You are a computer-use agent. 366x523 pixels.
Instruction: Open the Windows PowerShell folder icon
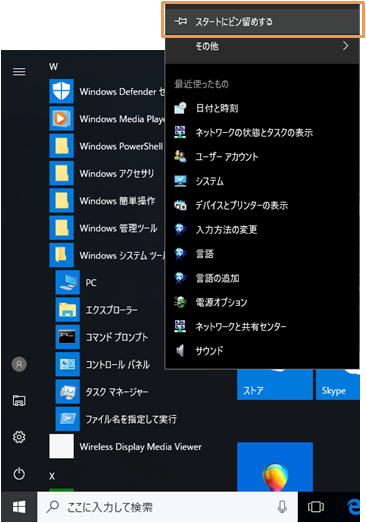coord(61,146)
